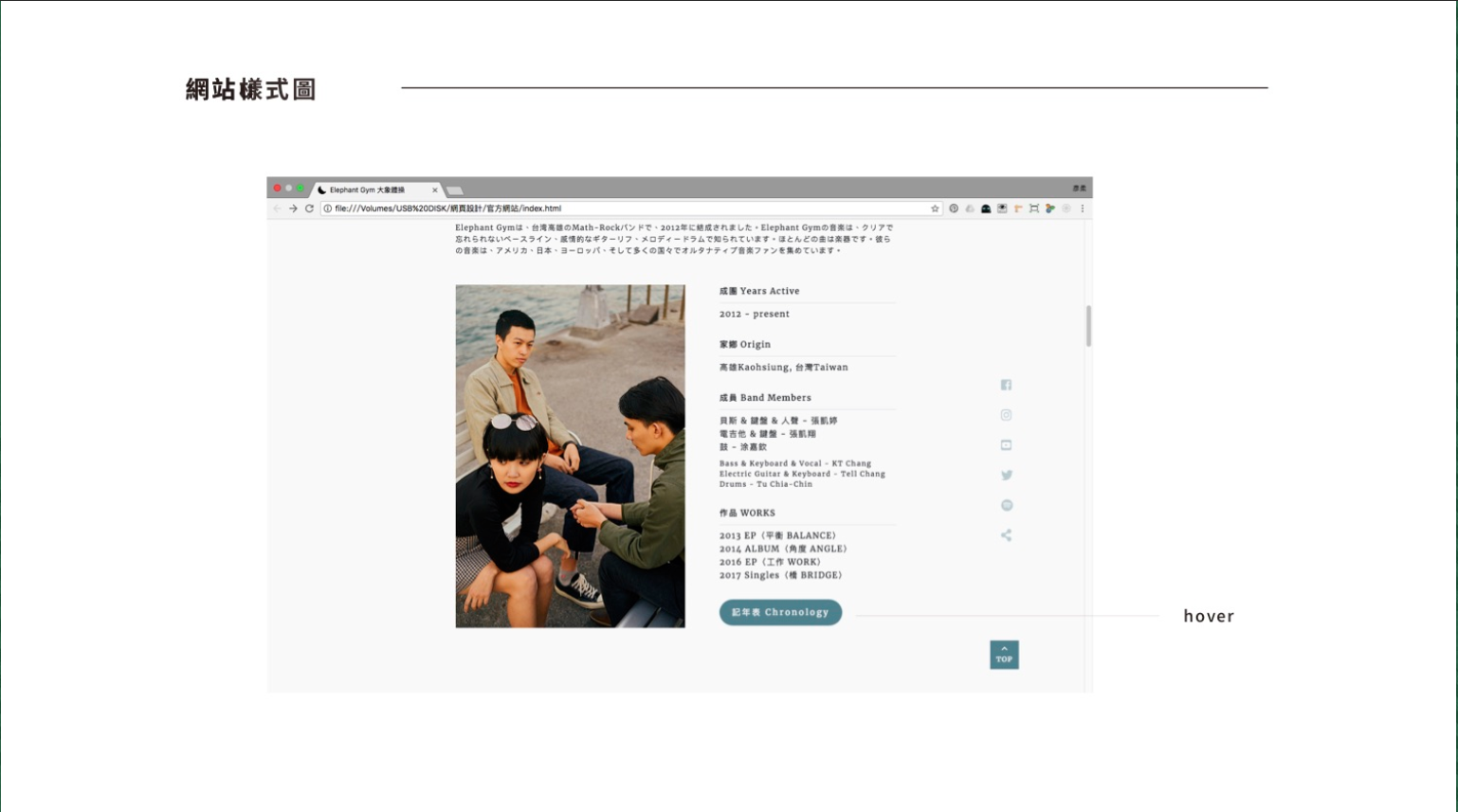The height and width of the screenshot is (812, 1458).
Task: Click Drums - Tu Chia-Chin text
Action: tap(766, 484)
